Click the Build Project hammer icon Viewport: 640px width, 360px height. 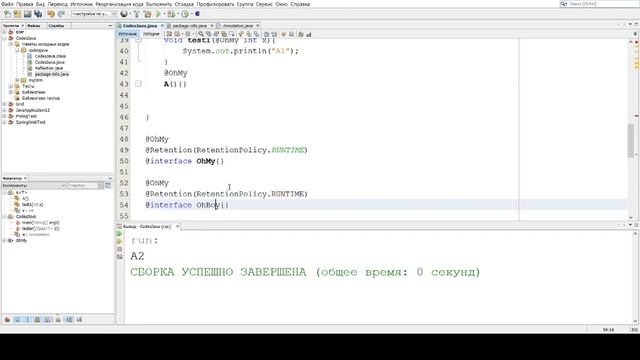coord(137,14)
